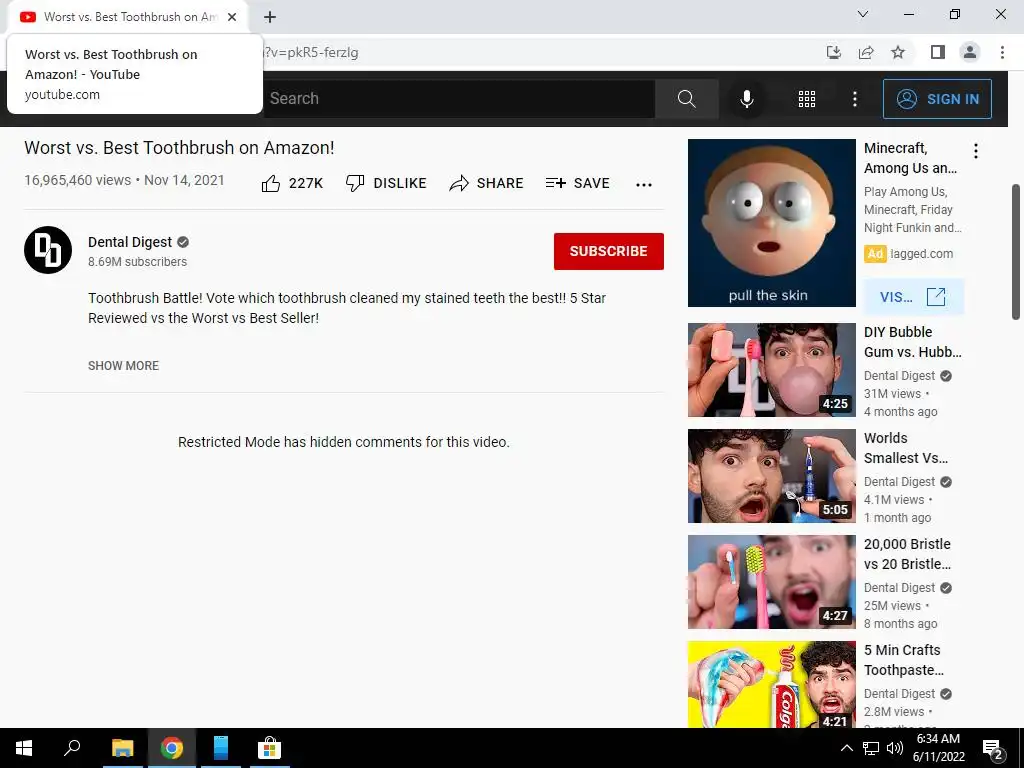
Task: Open DIY Bubble Gum vs. Hubba video thumbnail
Action: pyautogui.click(x=771, y=370)
